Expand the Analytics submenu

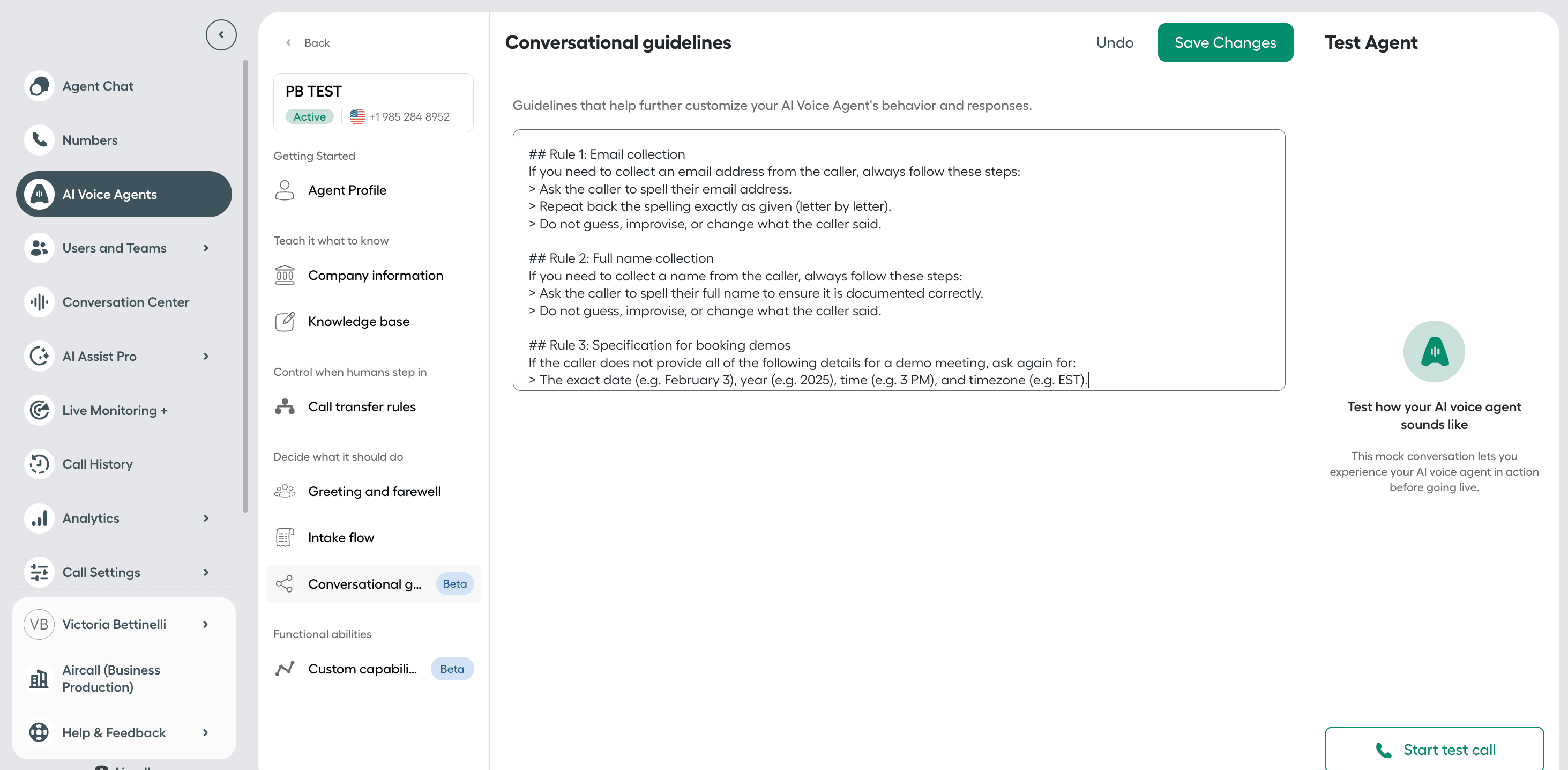91,518
